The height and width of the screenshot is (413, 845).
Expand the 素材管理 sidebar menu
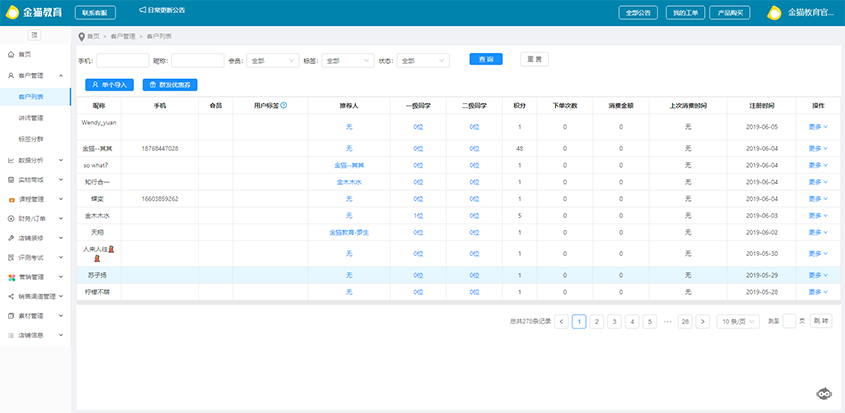tap(61, 315)
